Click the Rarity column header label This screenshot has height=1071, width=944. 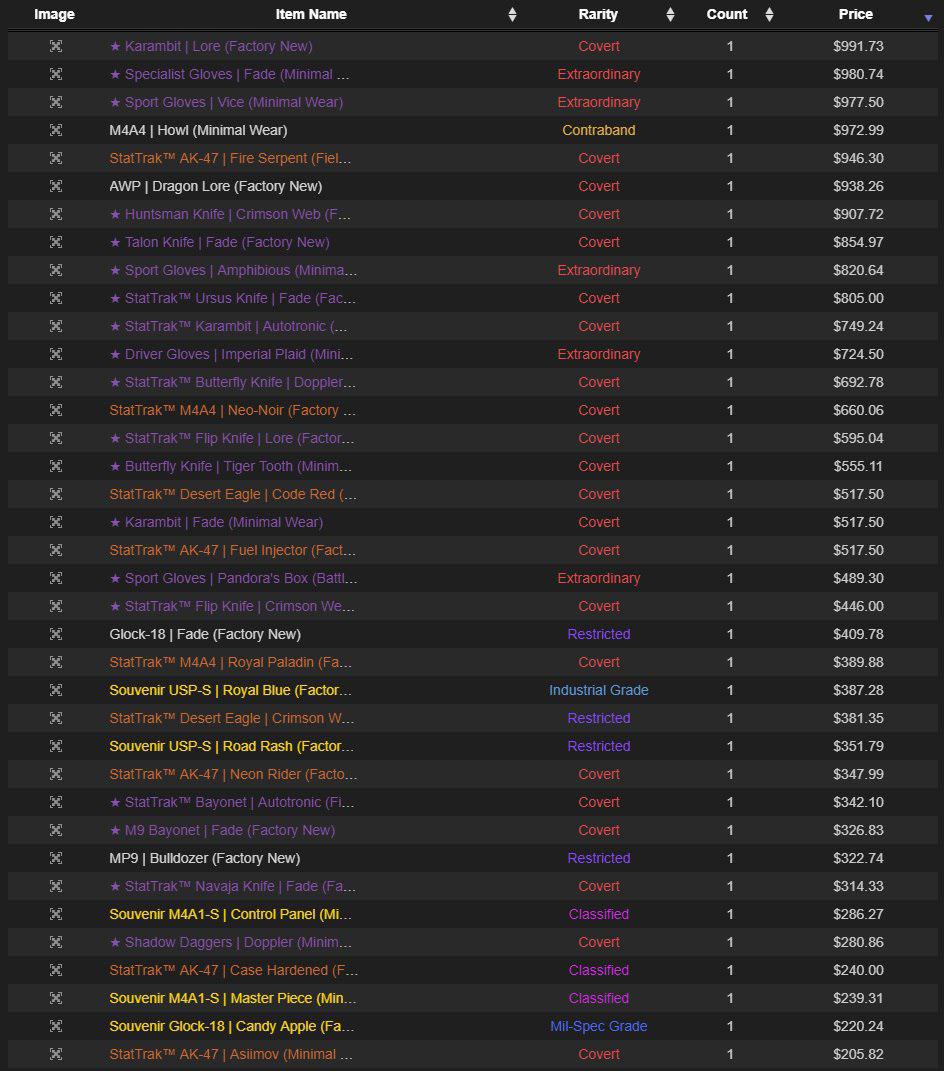pyautogui.click(x=598, y=14)
